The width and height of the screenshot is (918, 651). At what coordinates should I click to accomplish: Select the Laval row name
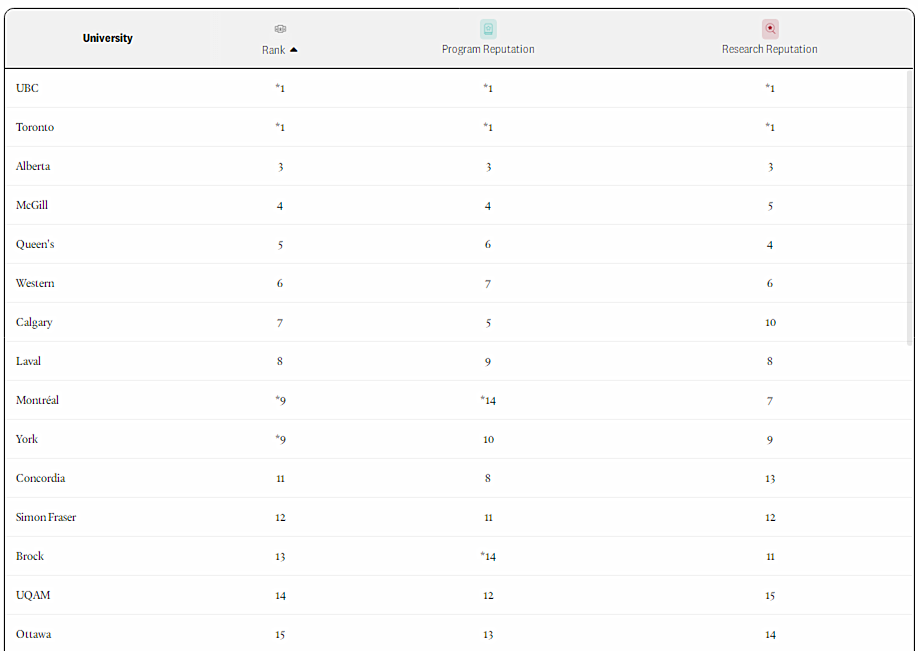pyautogui.click(x=28, y=361)
